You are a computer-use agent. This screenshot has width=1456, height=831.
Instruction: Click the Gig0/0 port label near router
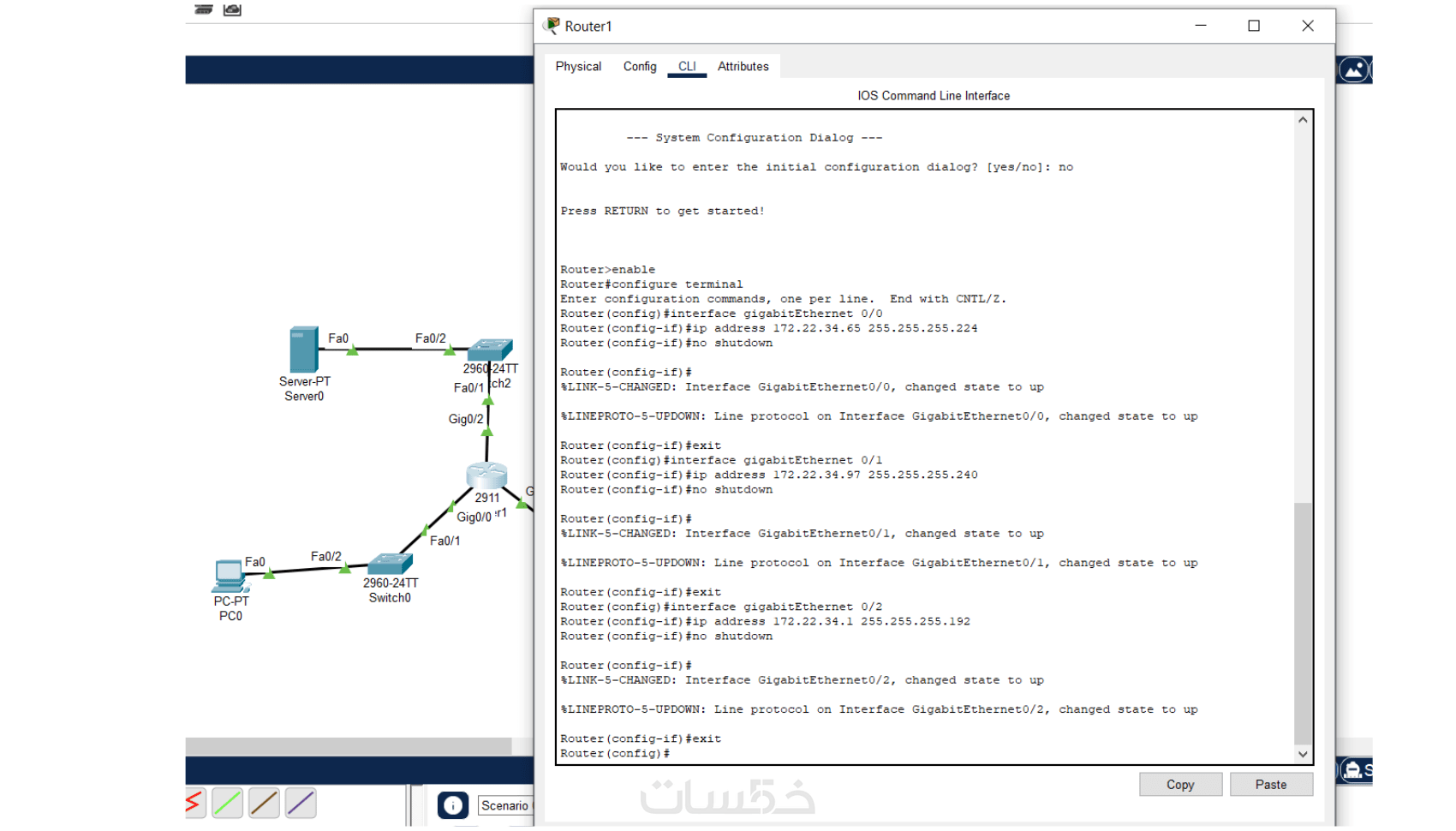point(474,517)
